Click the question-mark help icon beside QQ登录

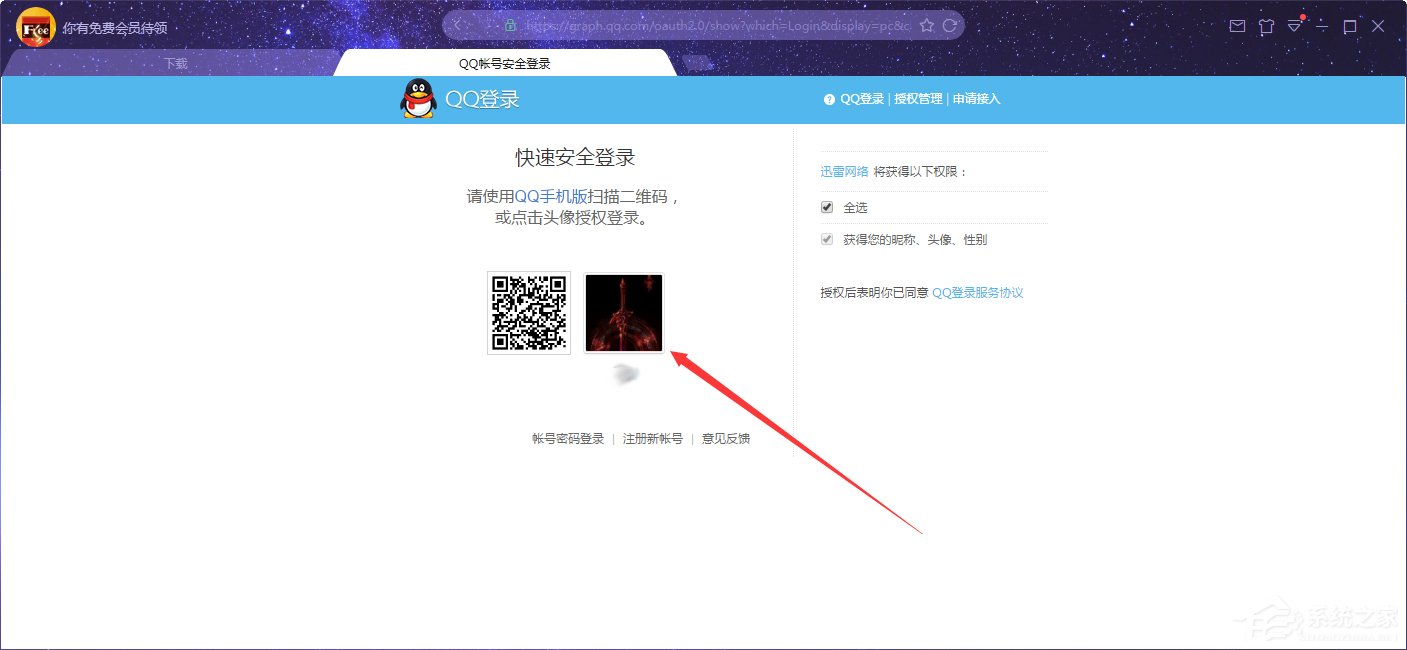(x=827, y=98)
